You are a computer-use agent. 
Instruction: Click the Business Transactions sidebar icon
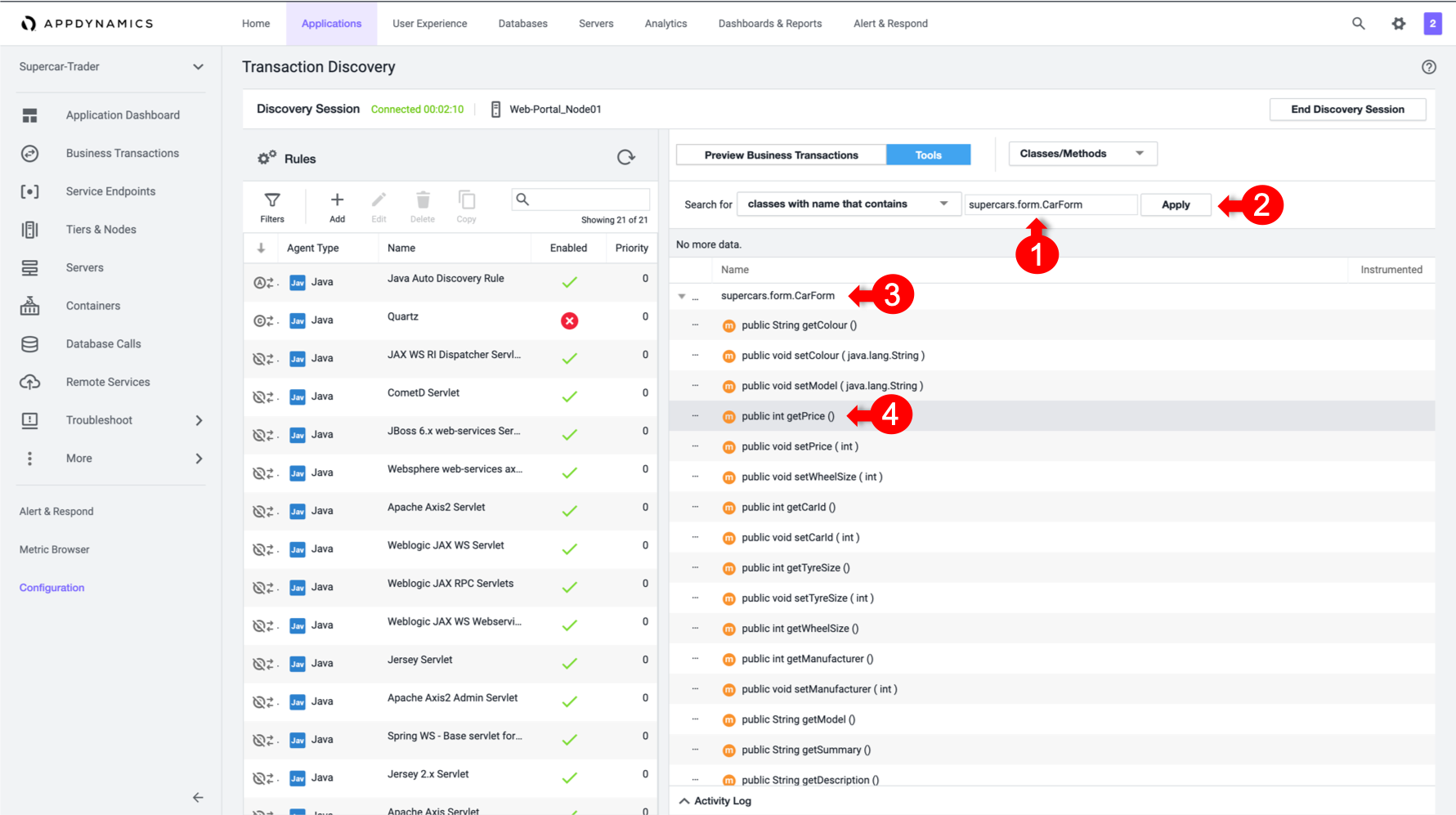click(x=30, y=154)
